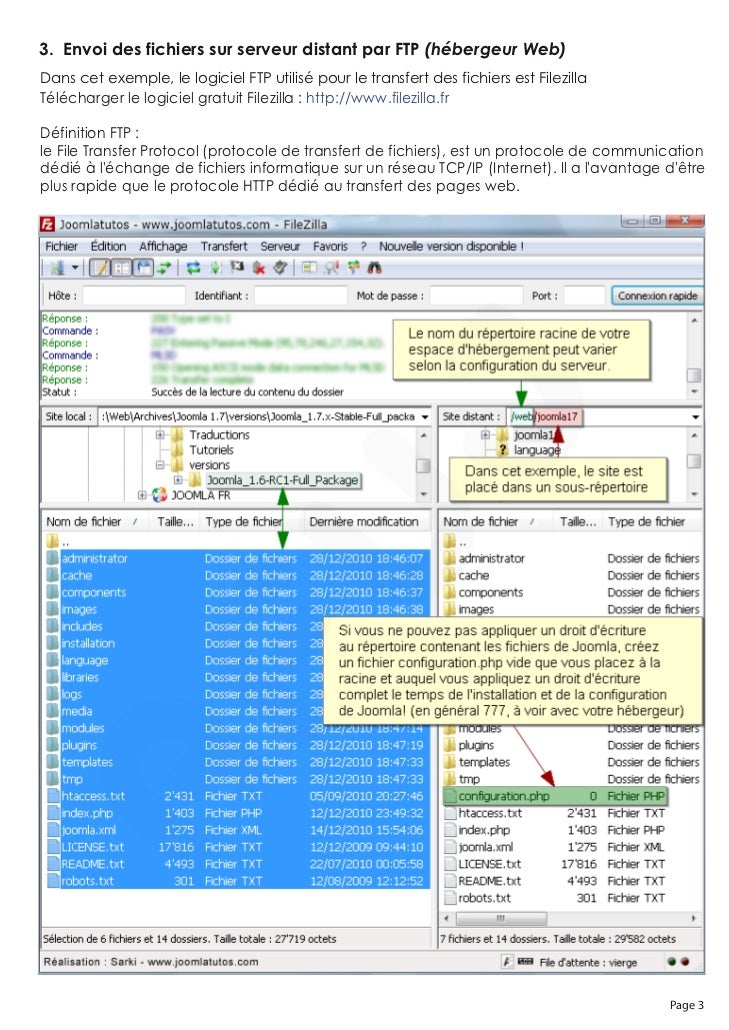Refresh the file and folder lists
Screen dimensions: 729x1030
(193, 267)
